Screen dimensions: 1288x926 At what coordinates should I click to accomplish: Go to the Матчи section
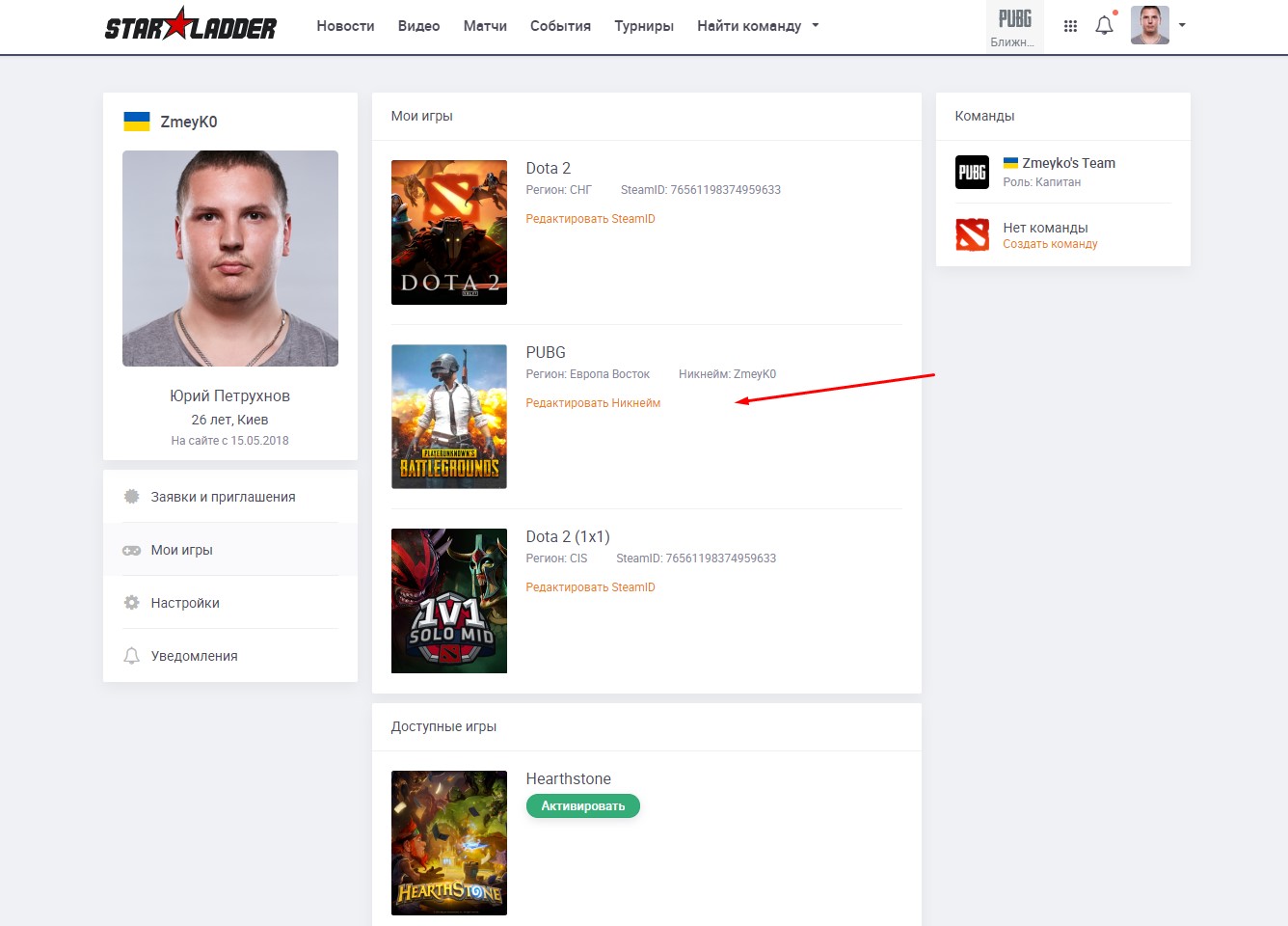point(485,26)
